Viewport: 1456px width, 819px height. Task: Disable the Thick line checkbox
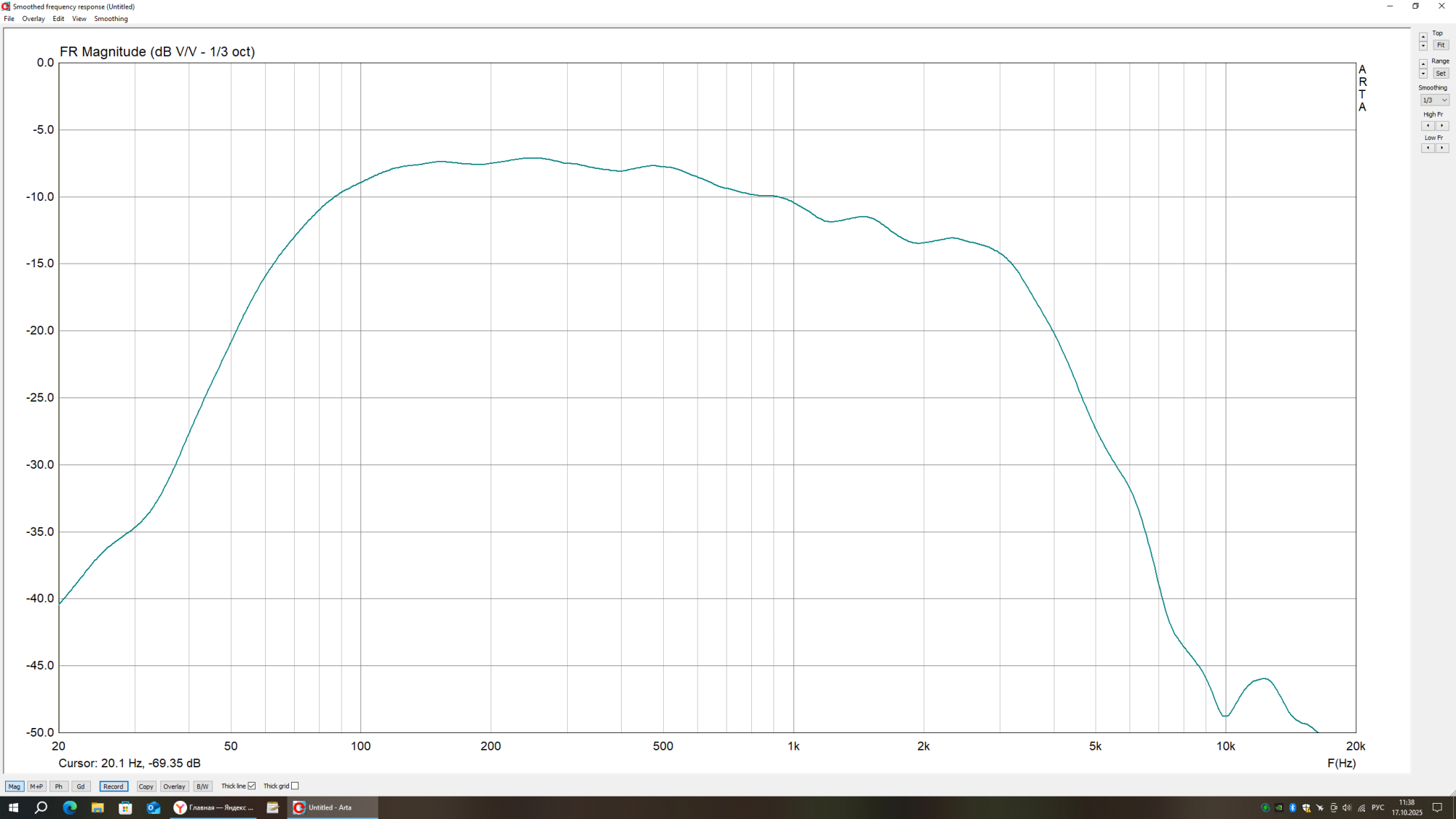click(x=252, y=786)
